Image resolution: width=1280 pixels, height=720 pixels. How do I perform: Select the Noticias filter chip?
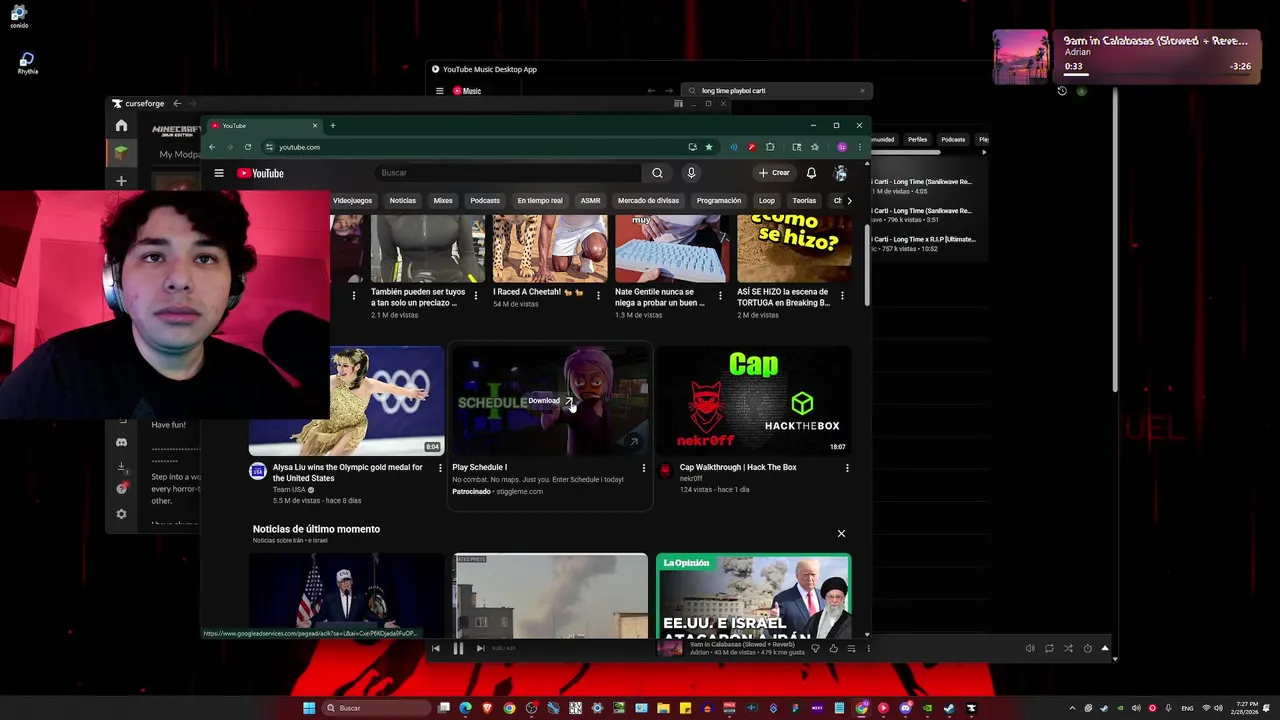coord(403,200)
